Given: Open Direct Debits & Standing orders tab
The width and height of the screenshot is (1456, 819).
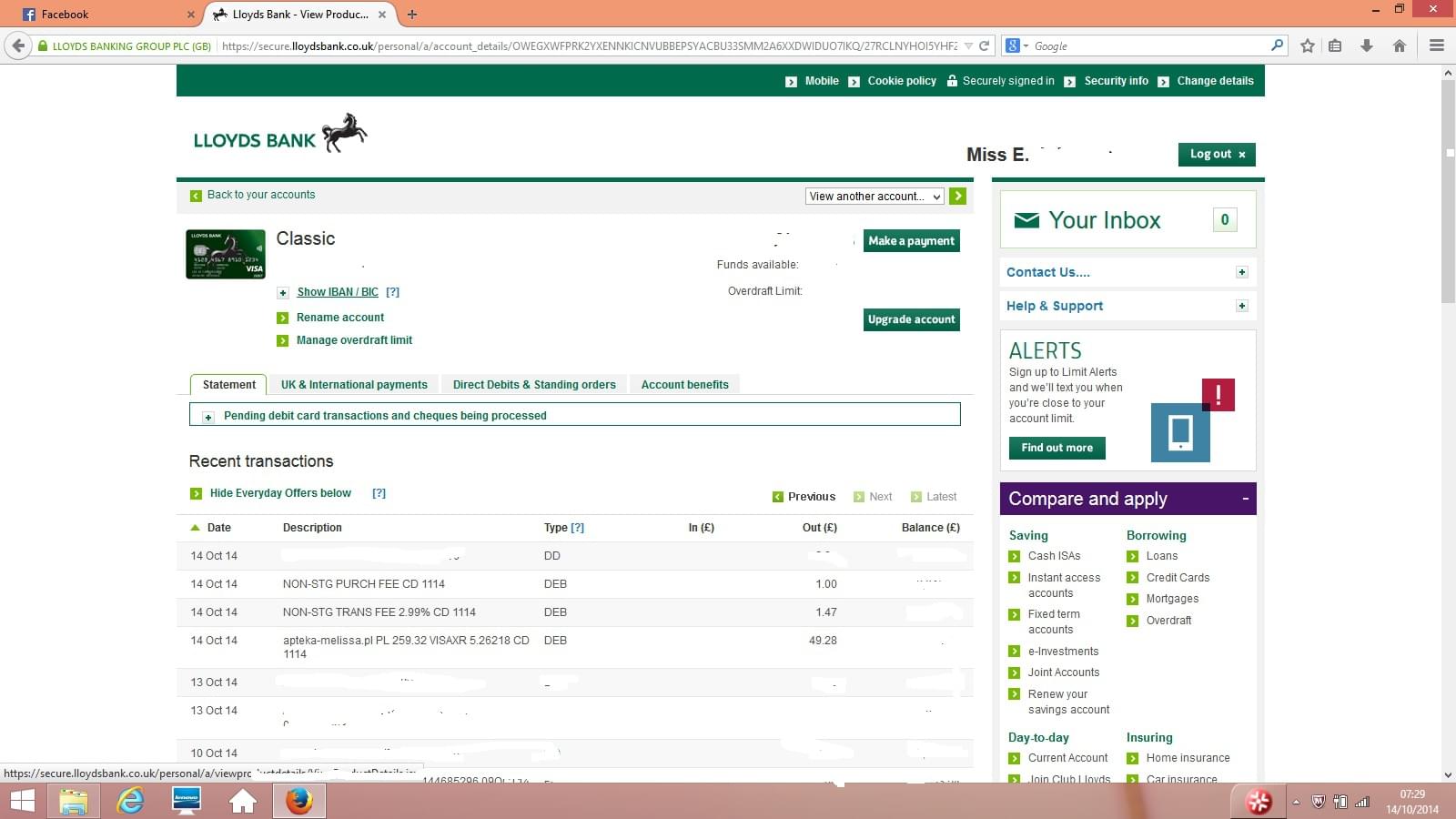Looking at the screenshot, I should click(534, 385).
